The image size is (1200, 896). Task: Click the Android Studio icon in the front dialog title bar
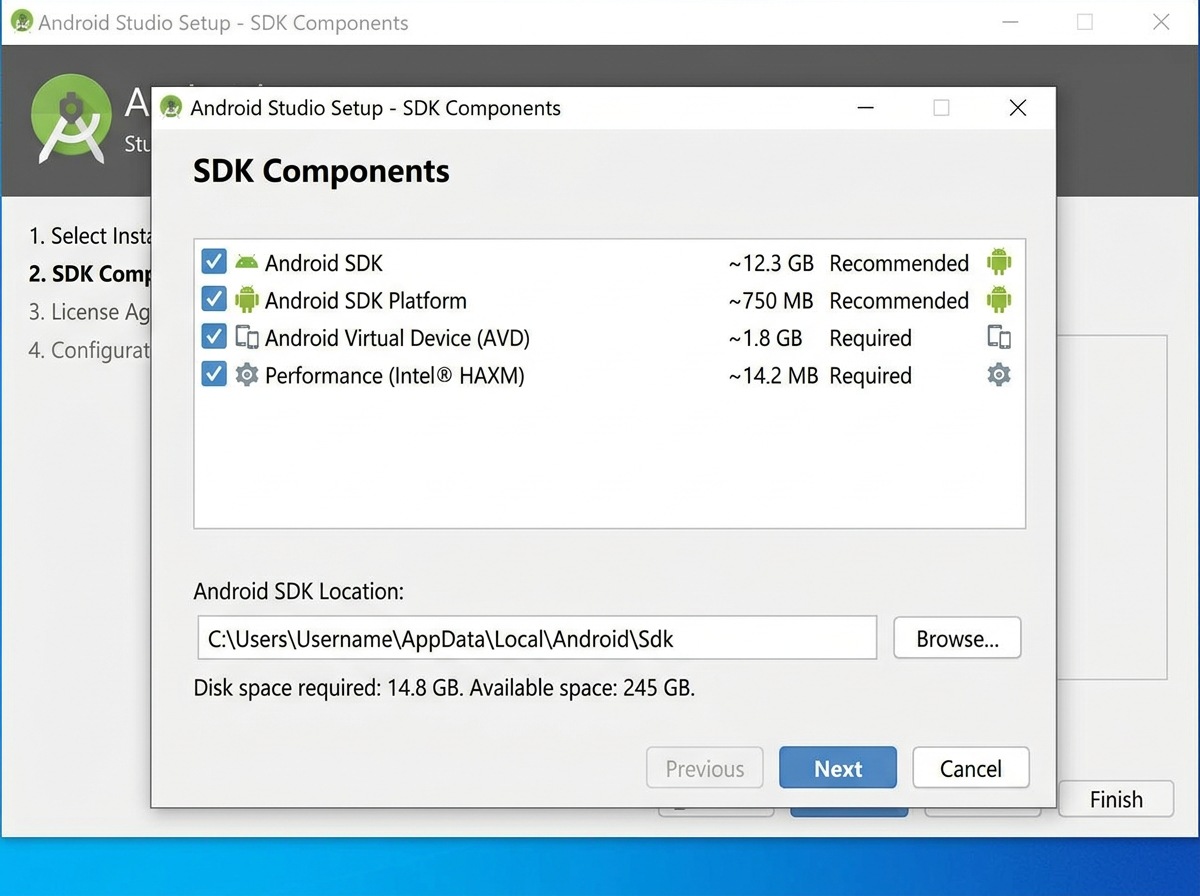pyautogui.click(x=171, y=107)
